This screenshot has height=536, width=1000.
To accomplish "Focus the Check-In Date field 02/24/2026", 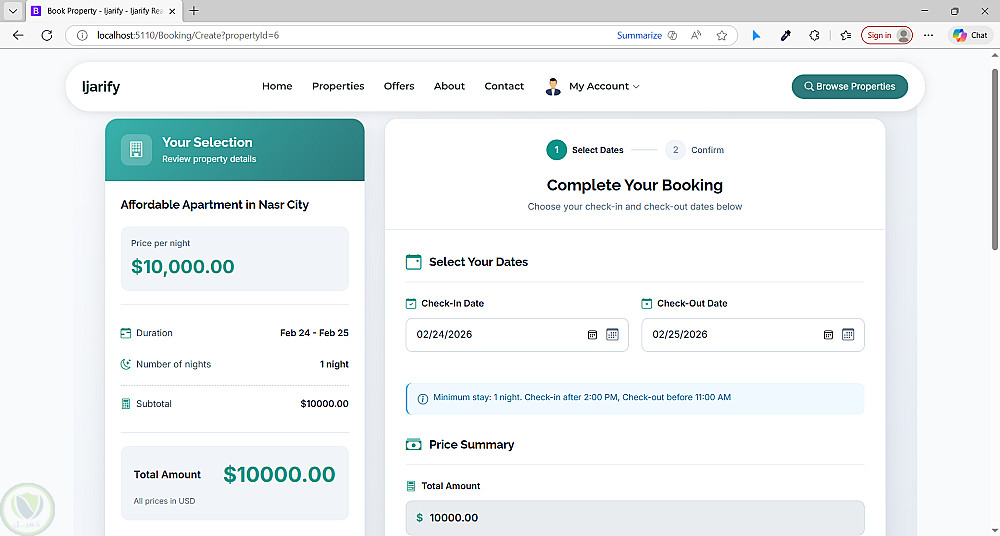I will pos(517,334).
